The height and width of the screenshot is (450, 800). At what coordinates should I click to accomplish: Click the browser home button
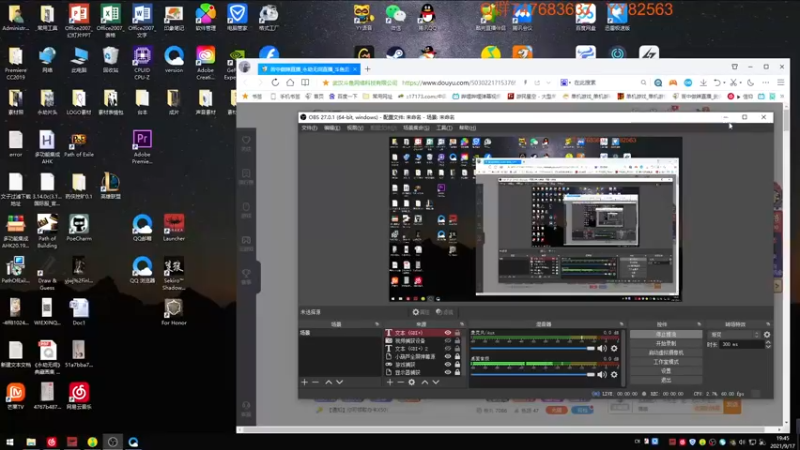(x=290, y=83)
